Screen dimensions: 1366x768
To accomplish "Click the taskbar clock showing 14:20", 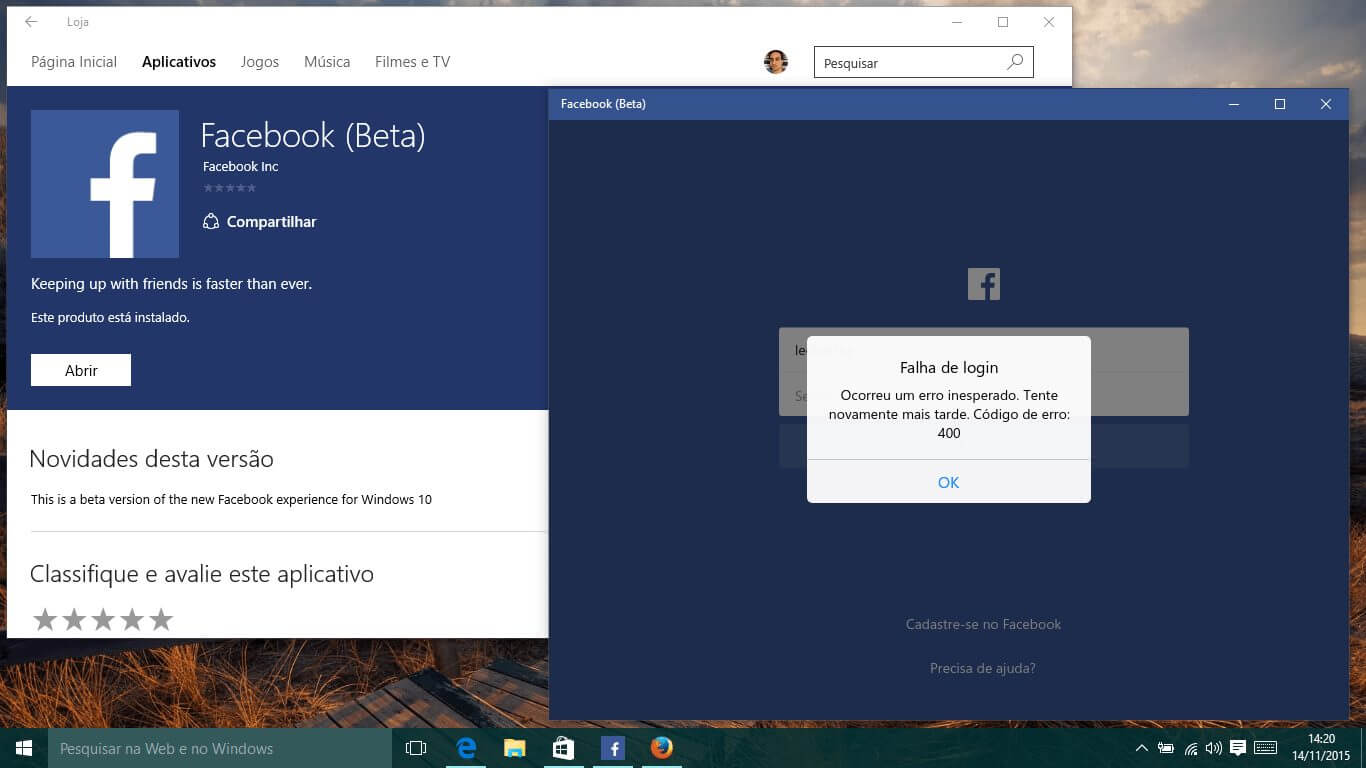I will tap(1321, 747).
